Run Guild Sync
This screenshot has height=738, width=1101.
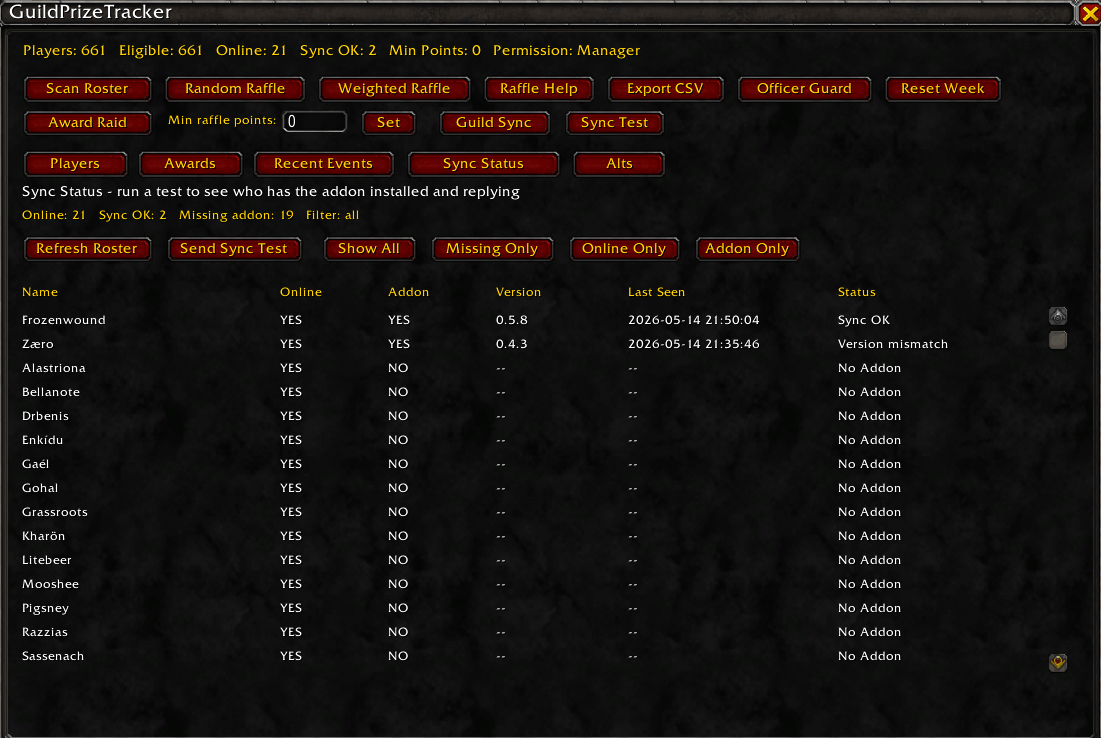point(494,122)
